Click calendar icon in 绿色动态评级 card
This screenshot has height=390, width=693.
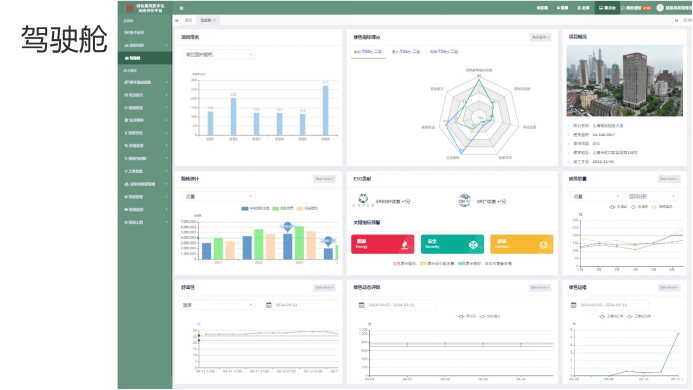(x=361, y=305)
